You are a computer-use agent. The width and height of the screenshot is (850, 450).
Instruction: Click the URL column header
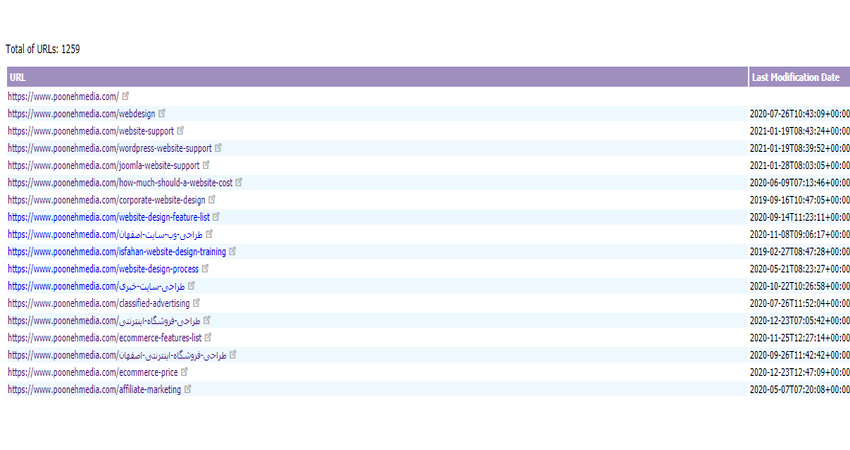[377, 77]
